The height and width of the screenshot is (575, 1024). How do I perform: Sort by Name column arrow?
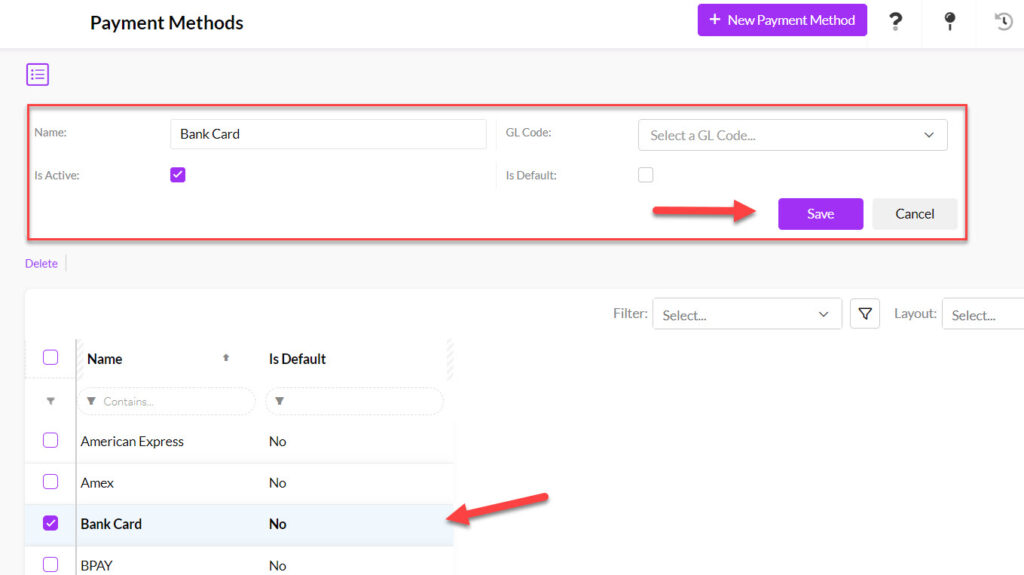(x=226, y=358)
